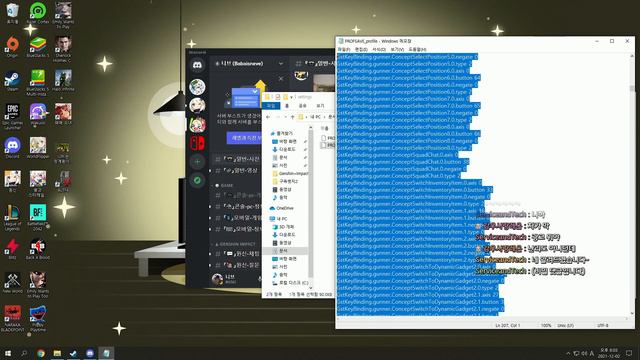Collapse the GENSHIN IMPACT category in Discord
This screenshot has width=640, height=360.
[235, 244]
